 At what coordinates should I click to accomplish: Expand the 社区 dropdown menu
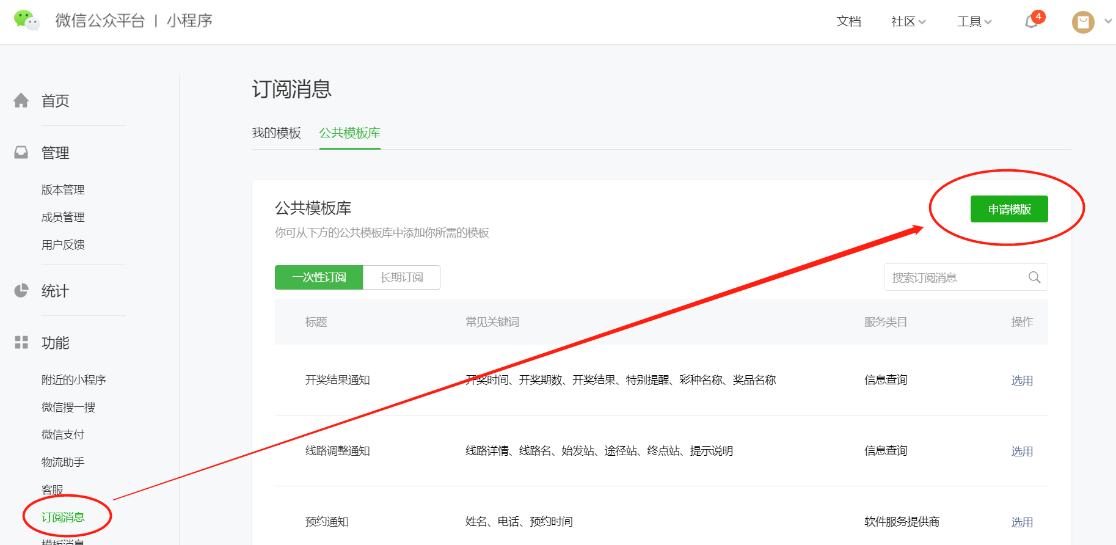908,22
